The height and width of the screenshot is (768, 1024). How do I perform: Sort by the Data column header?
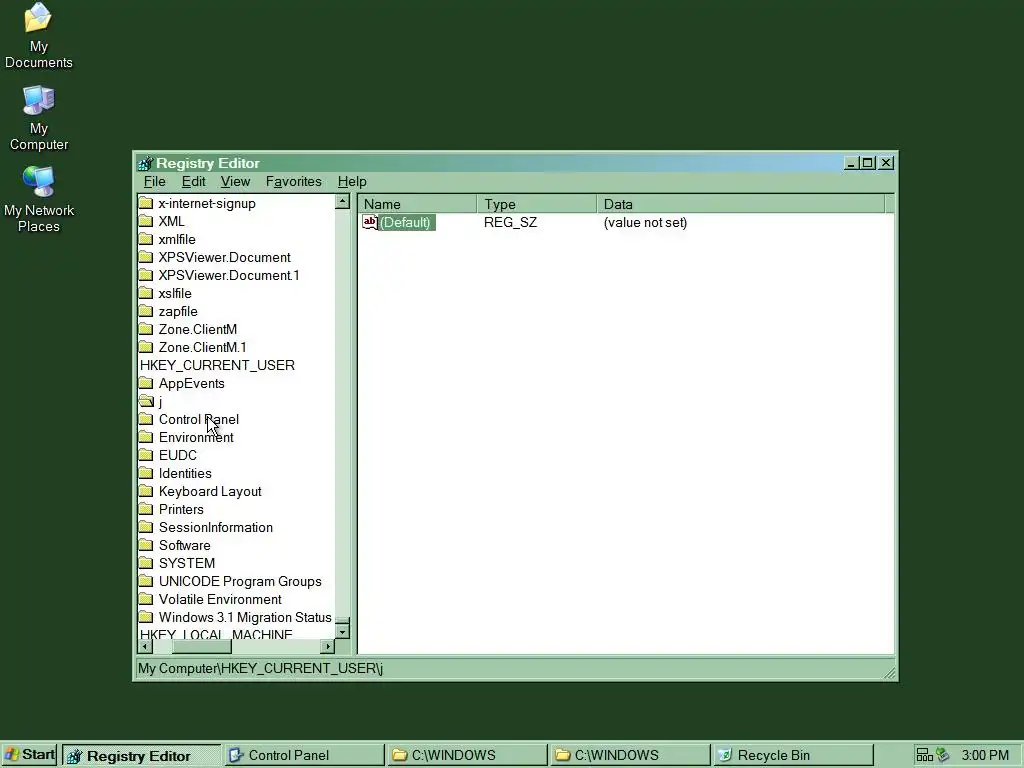[x=741, y=204]
